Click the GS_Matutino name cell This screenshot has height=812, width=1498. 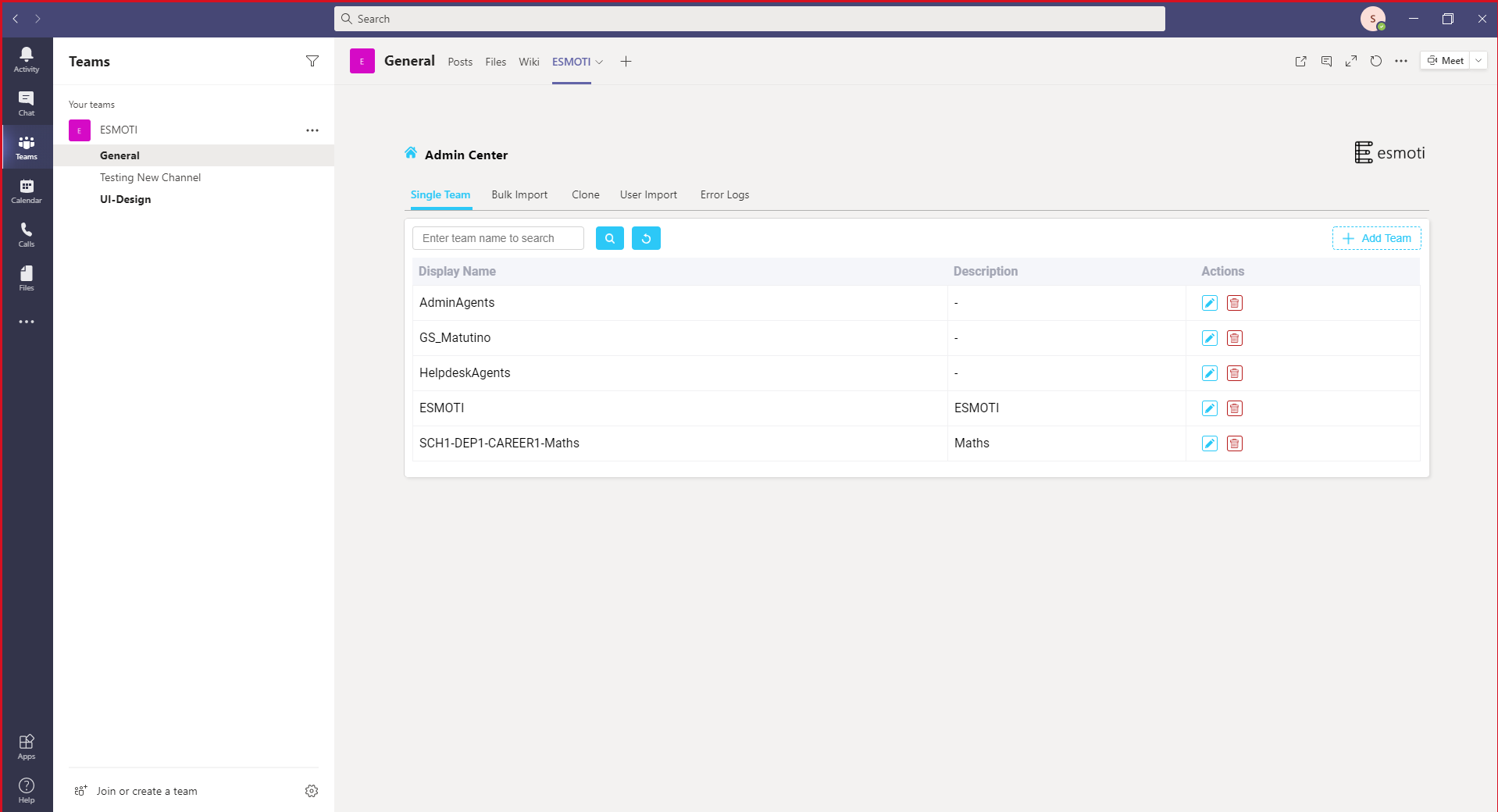point(679,338)
